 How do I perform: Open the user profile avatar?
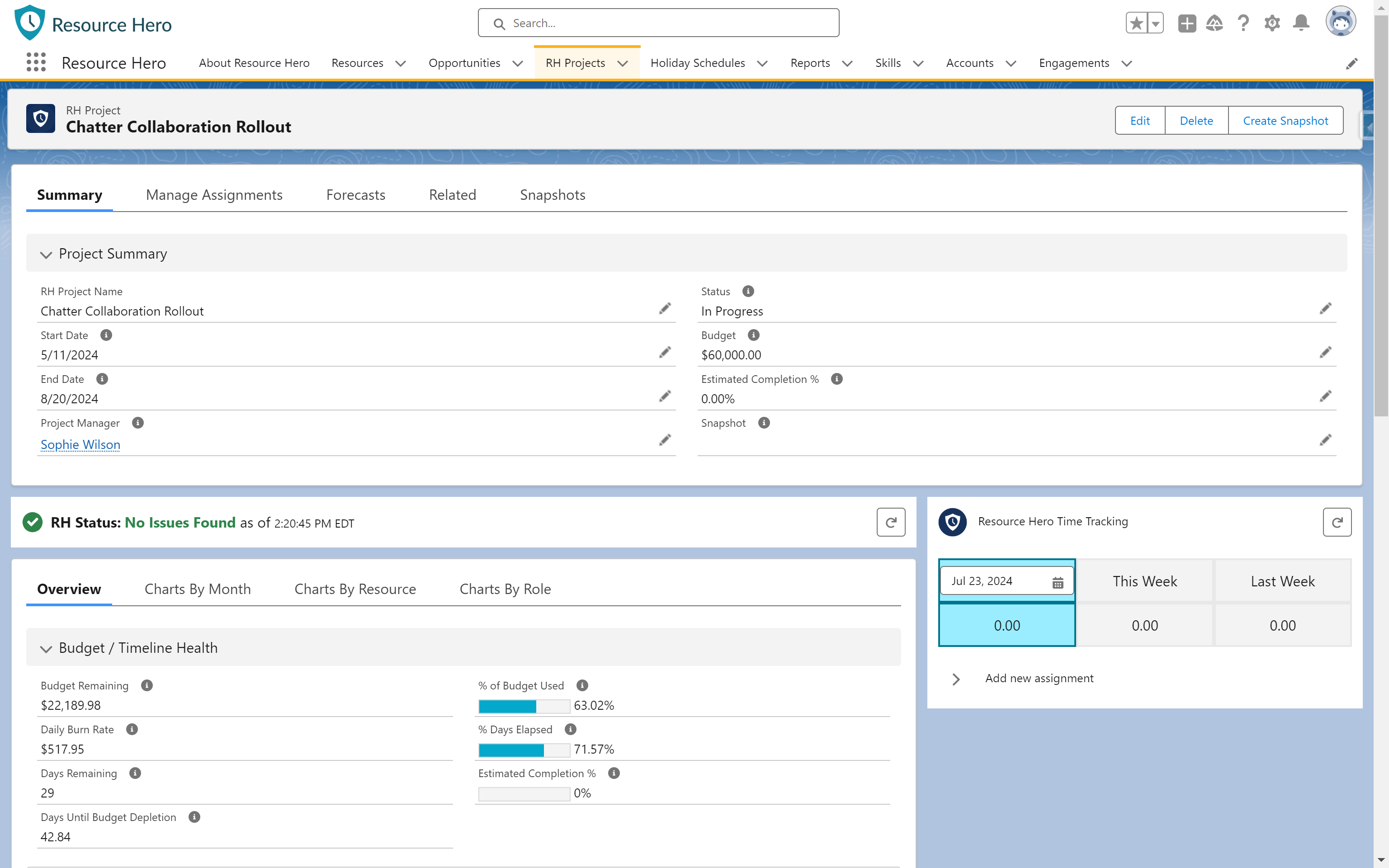point(1341,22)
